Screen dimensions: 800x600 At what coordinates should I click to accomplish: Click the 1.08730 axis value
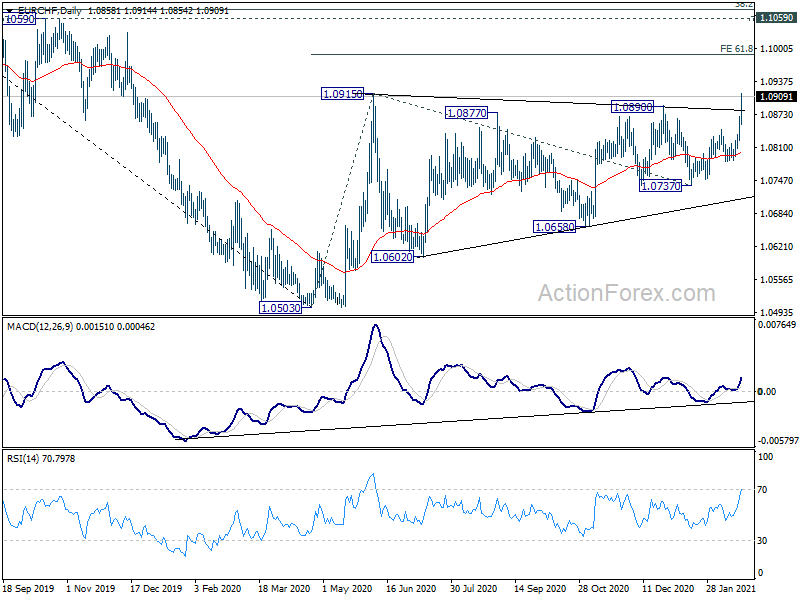[777, 115]
